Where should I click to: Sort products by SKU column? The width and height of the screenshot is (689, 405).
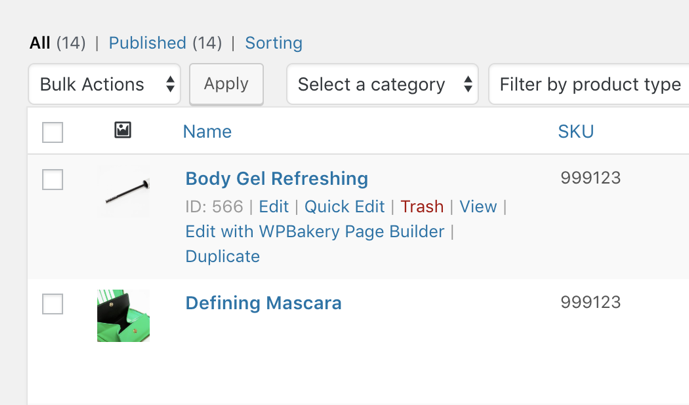coord(576,131)
